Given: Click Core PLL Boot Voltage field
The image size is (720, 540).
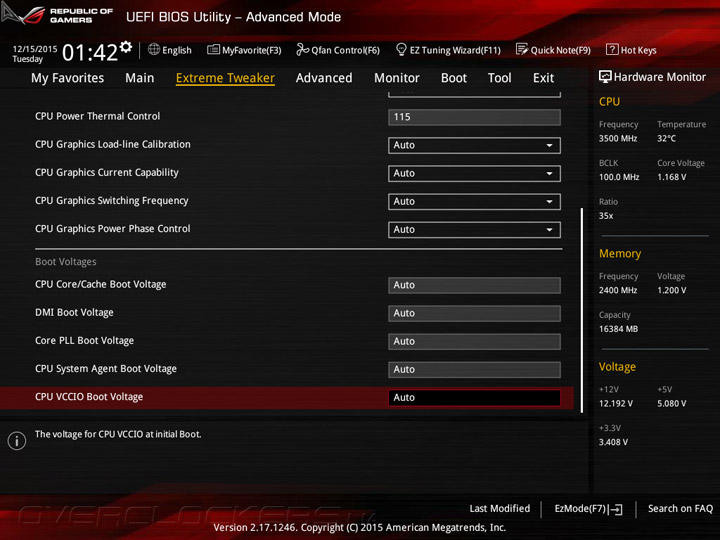Looking at the screenshot, I should point(474,342).
